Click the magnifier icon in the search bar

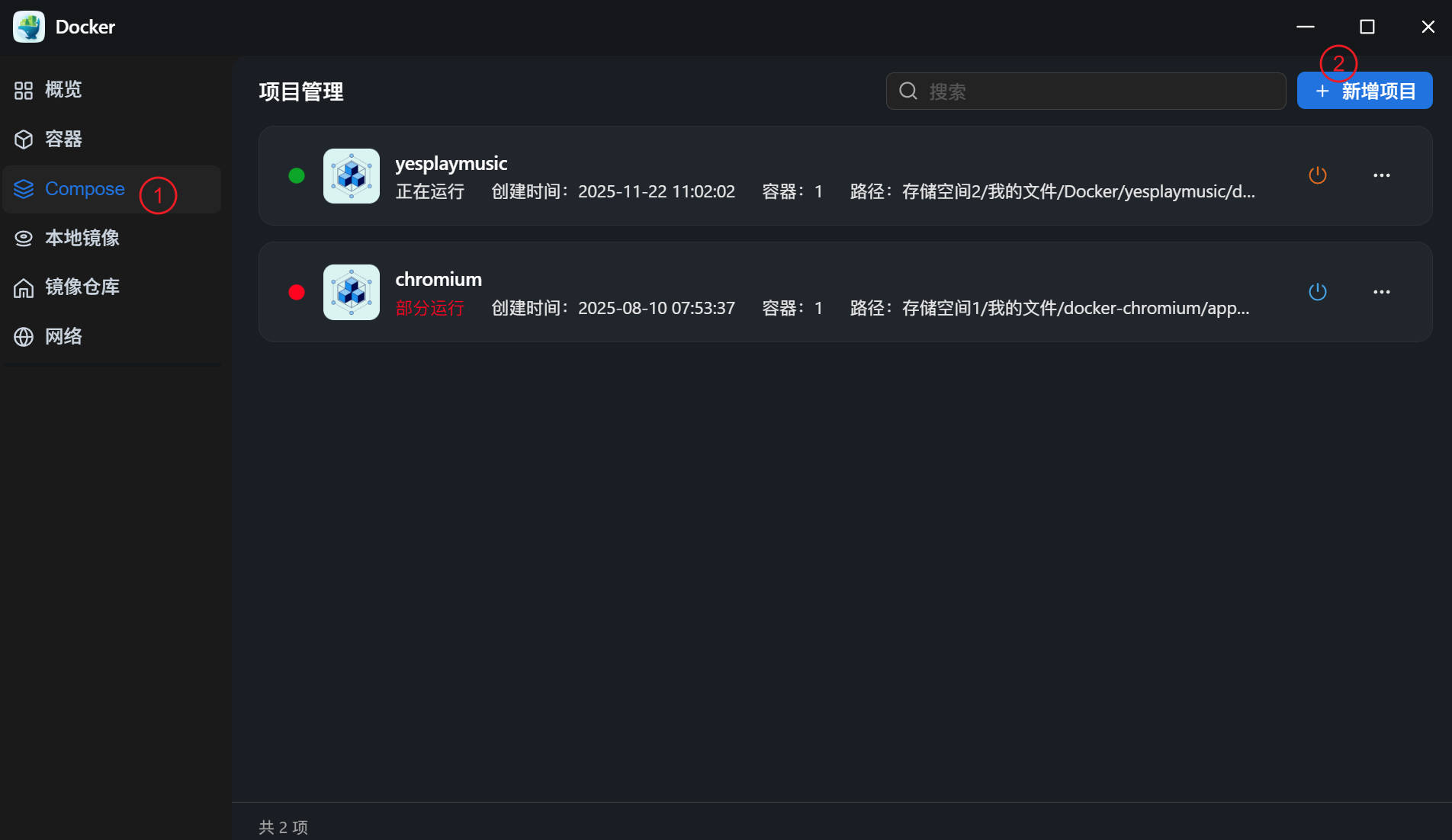[x=907, y=91]
